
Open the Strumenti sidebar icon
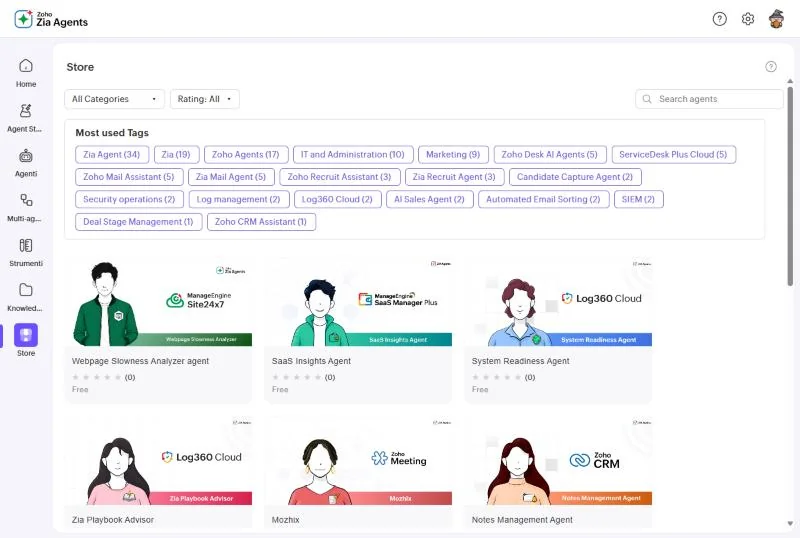click(26, 246)
